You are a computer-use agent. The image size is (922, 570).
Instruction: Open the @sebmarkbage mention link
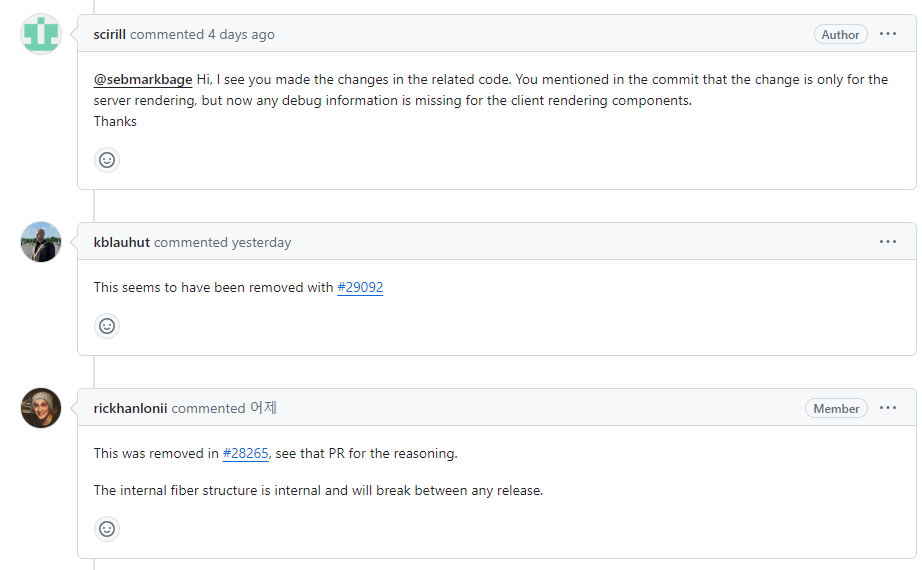click(x=143, y=79)
